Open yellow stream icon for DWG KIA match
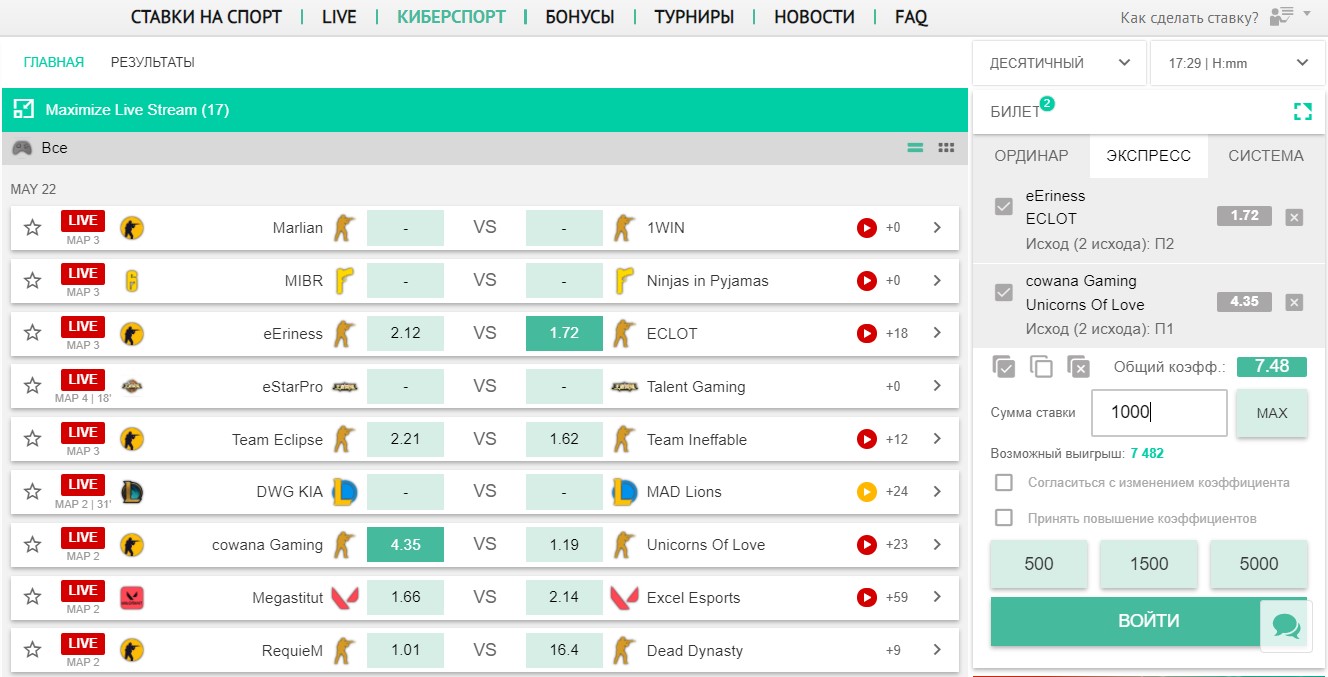The width and height of the screenshot is (1328, 677). tap(867, 492)
